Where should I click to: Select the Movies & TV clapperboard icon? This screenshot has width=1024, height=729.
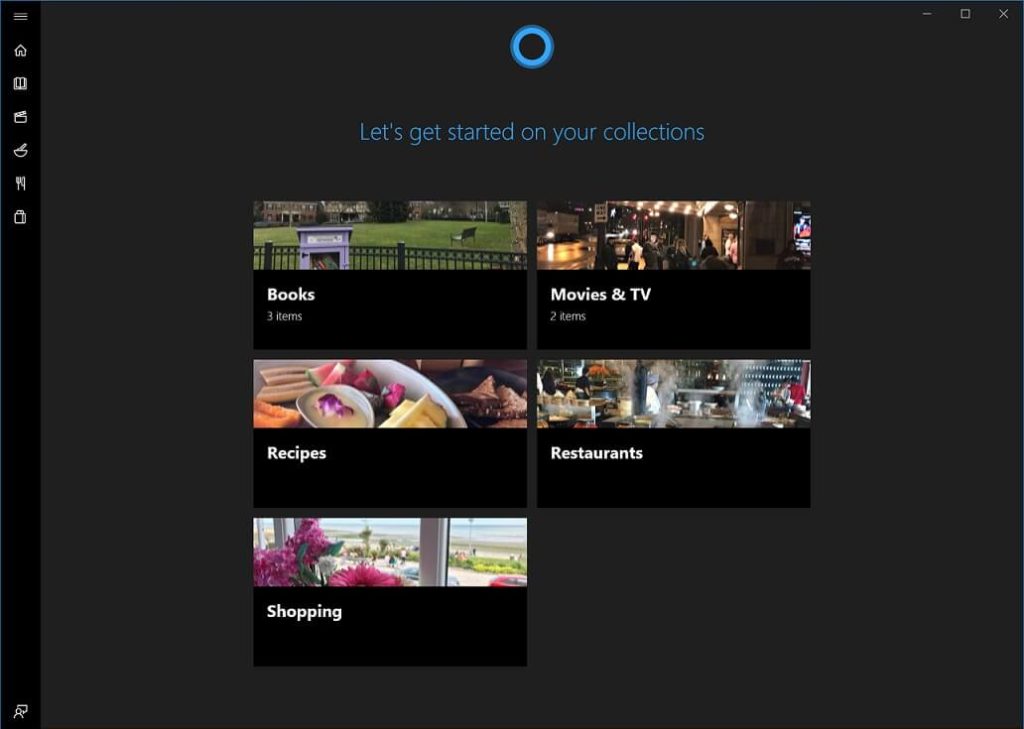coord(19,116)
